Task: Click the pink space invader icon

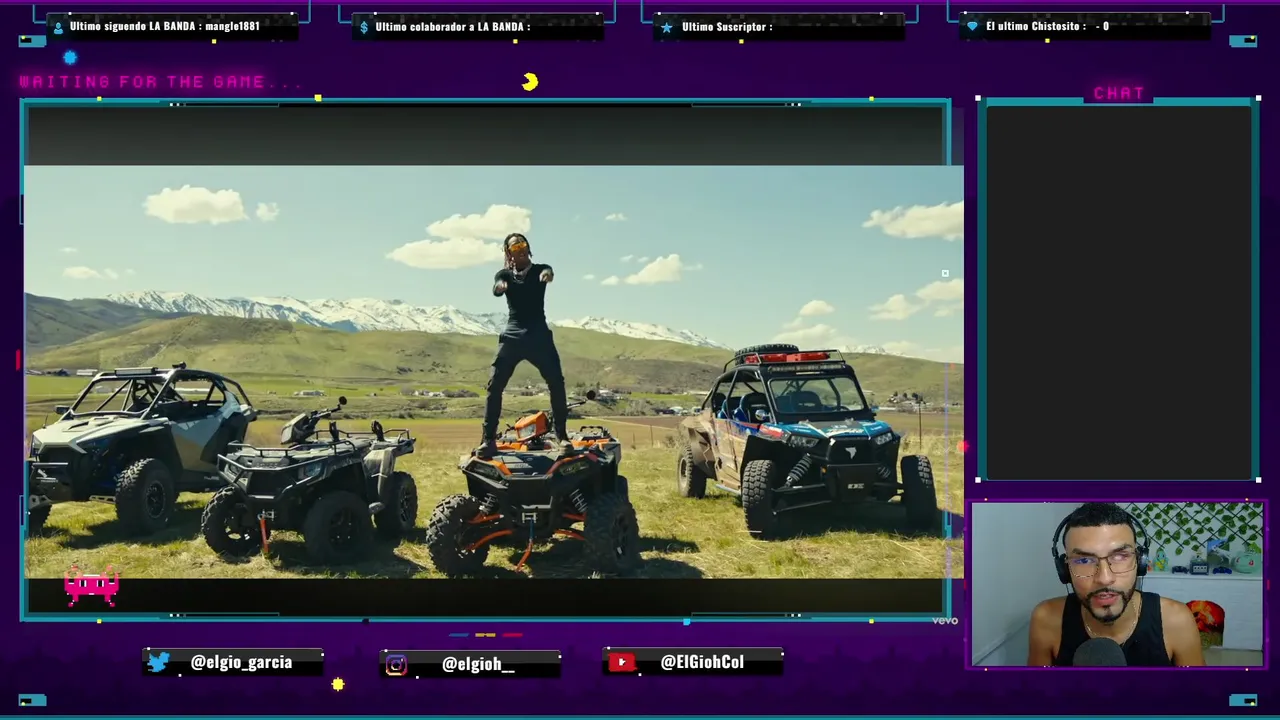Action: coord(92,587)
